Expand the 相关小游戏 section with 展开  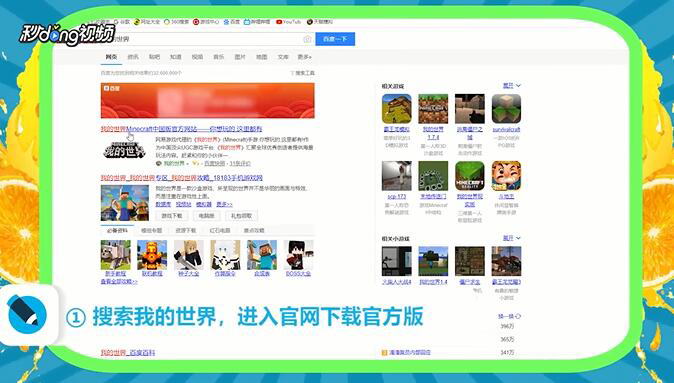[512, 238]
